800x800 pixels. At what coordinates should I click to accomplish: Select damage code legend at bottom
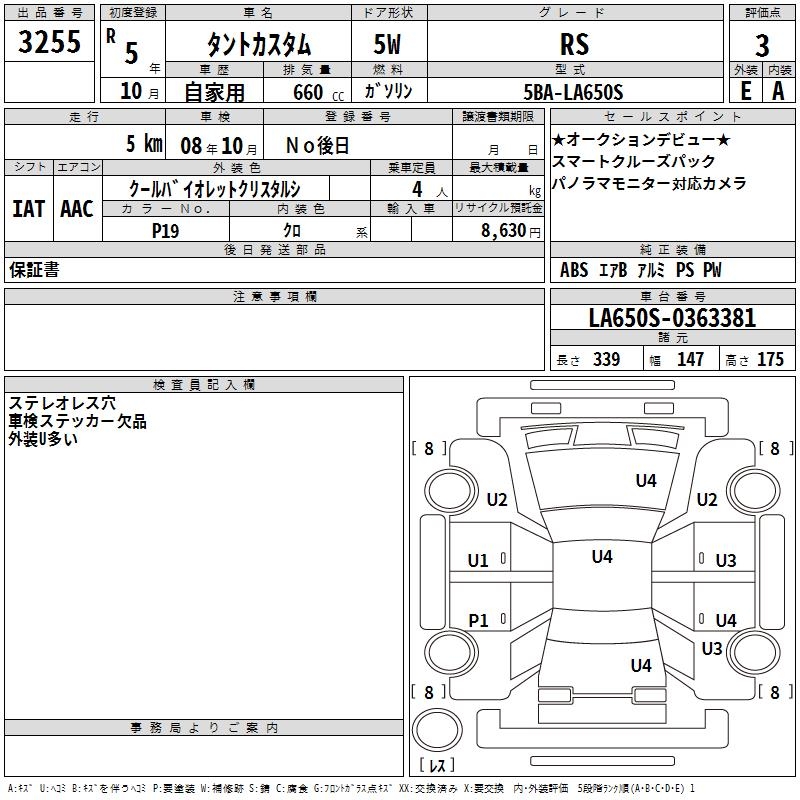[351, 789]
